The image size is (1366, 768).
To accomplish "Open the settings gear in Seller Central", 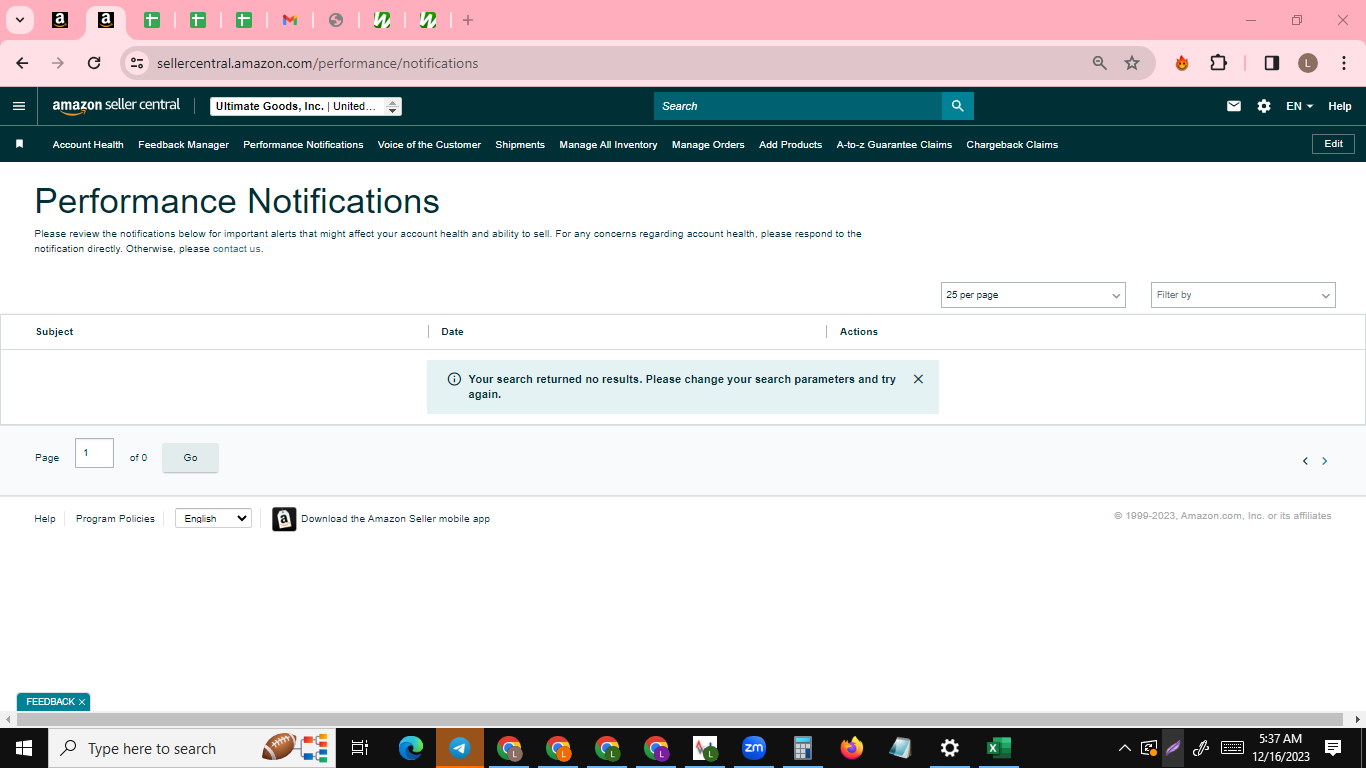I will point(1264,106).
